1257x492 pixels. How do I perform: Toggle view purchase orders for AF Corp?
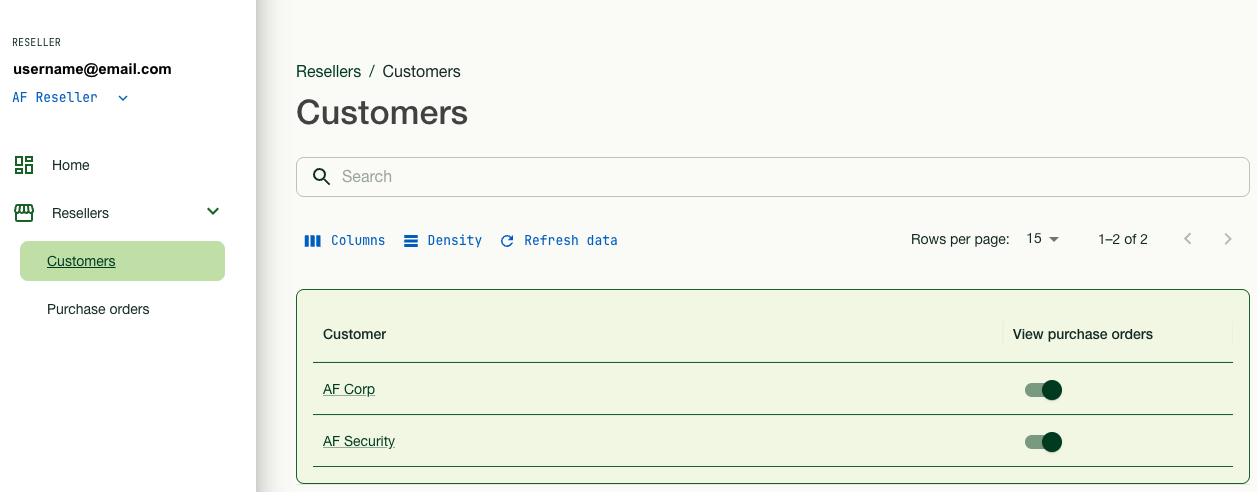(x=1043, y=390)
